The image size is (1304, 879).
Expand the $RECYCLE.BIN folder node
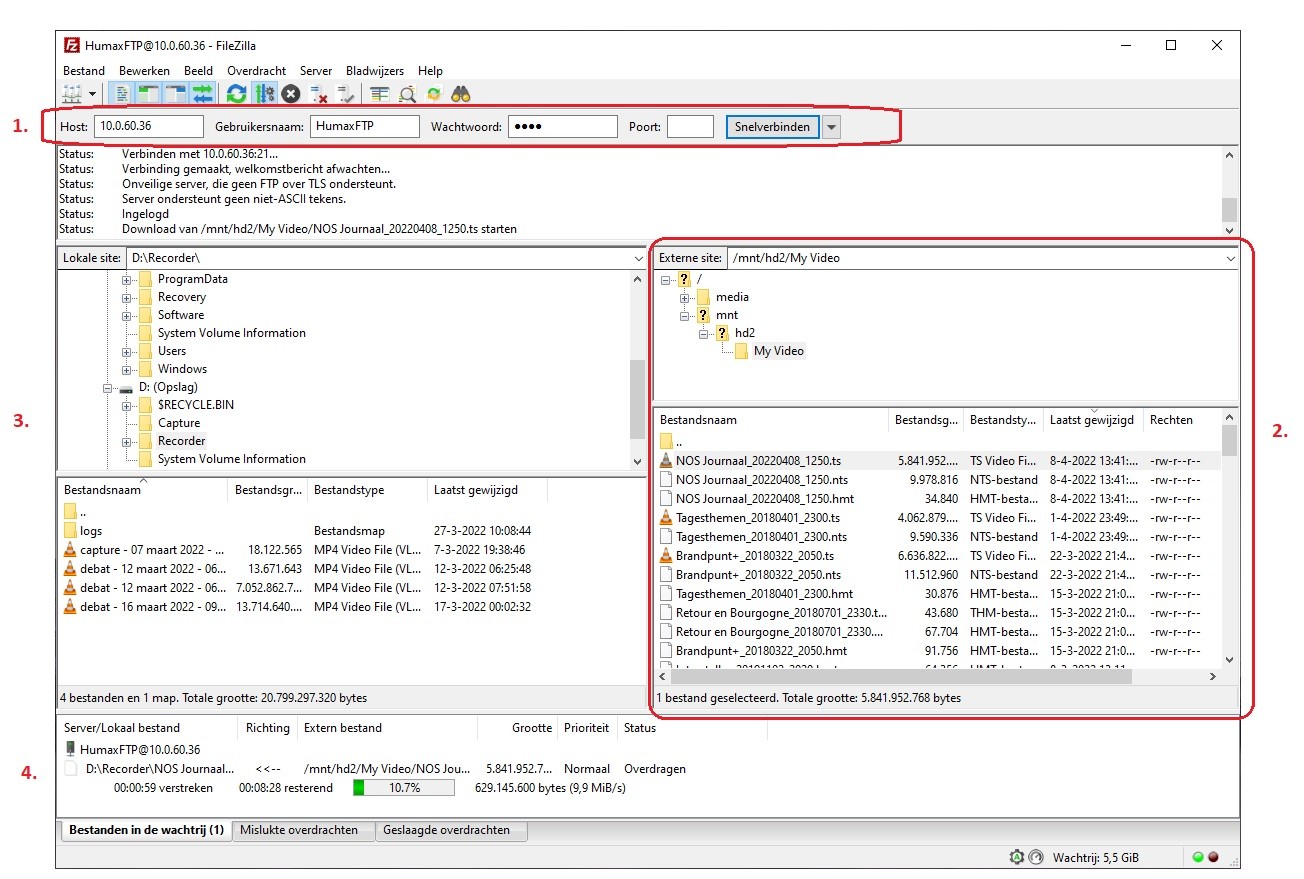[x=127, y=405]
